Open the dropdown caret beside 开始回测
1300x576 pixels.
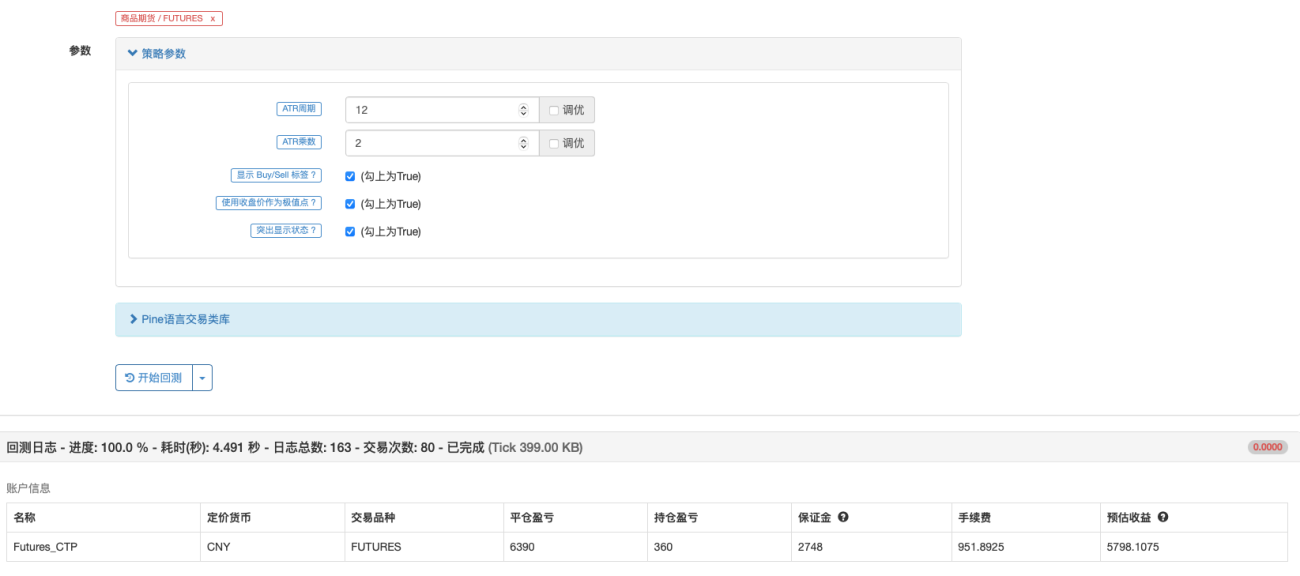coord(202,377)
